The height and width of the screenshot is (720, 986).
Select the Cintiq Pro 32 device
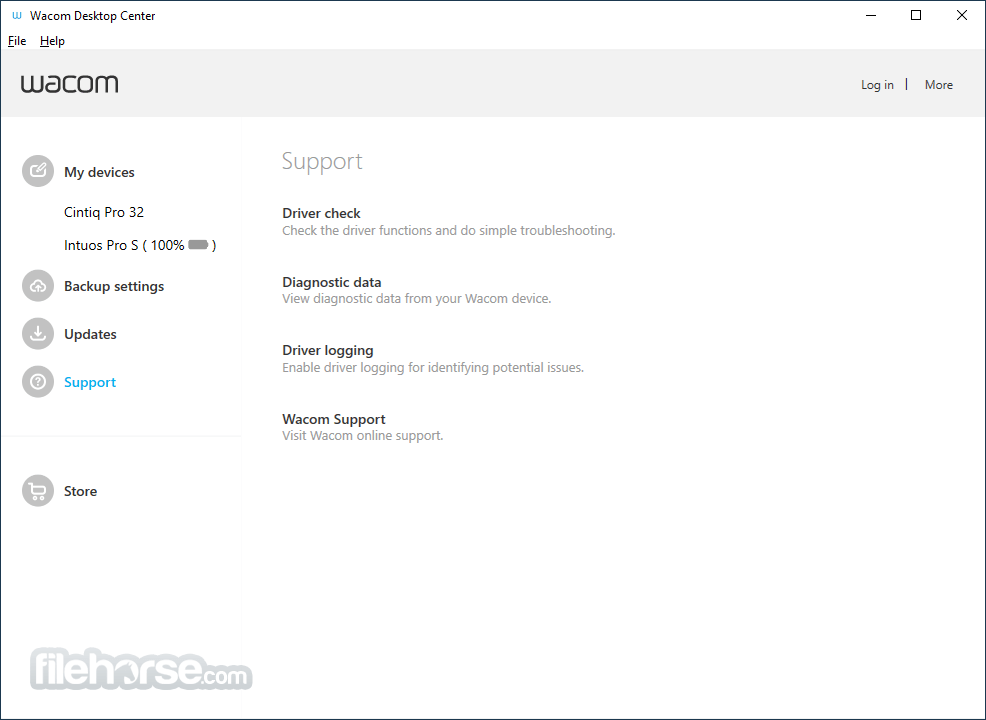(104, 213)
